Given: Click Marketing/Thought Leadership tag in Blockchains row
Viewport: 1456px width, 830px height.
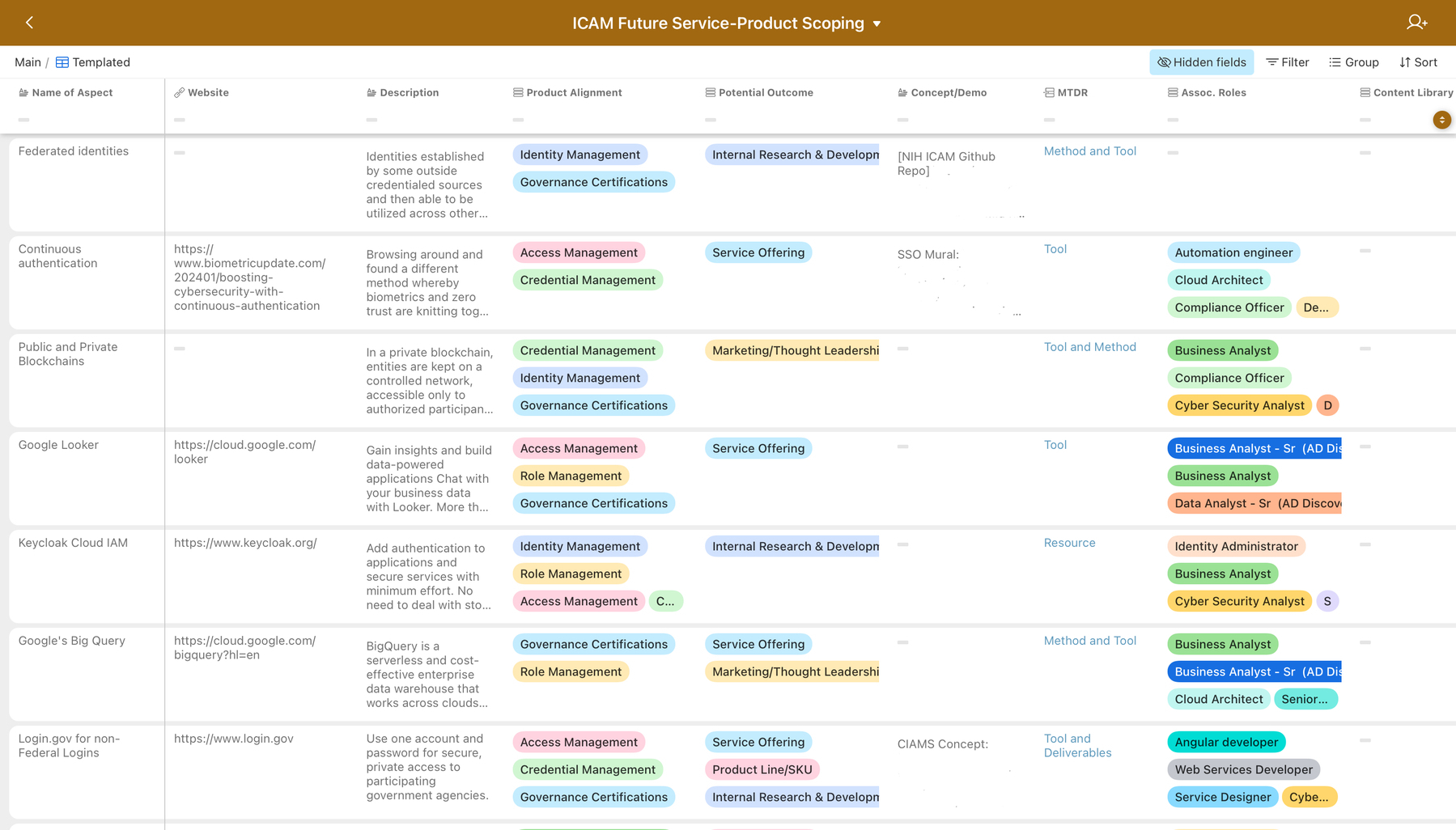Looking at the screenshot, I should [x=792, y=350].
